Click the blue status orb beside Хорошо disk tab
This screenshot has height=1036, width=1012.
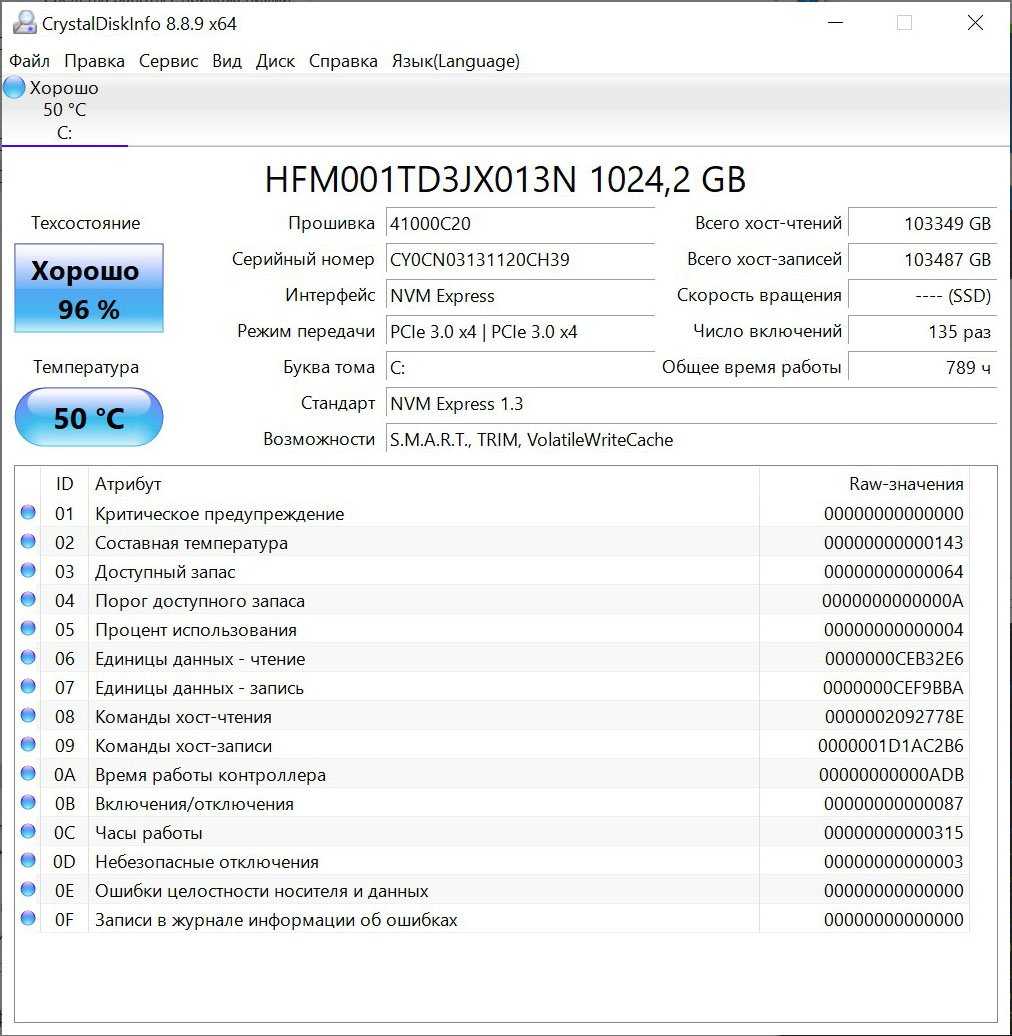coord(14,88)
